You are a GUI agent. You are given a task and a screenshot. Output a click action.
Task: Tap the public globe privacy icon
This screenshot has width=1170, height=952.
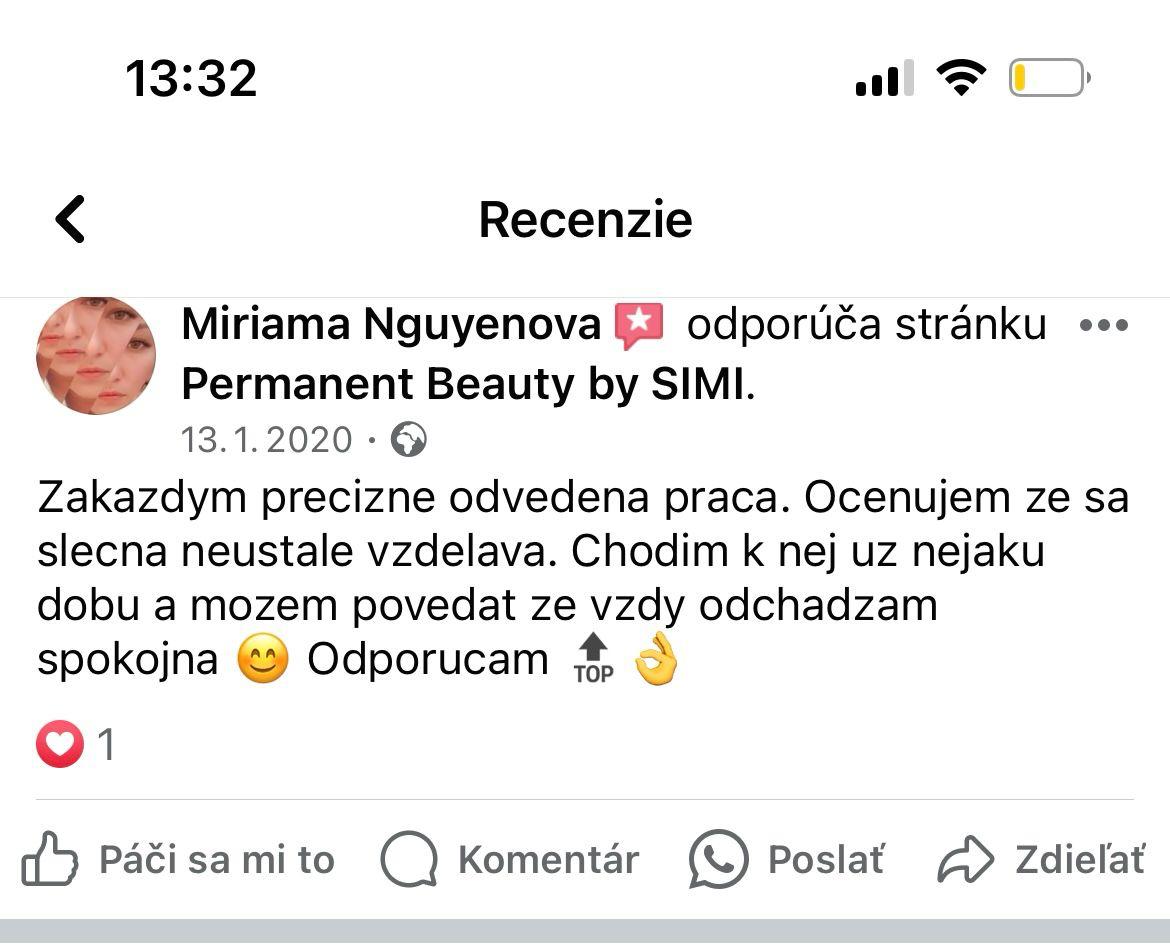coord(408,439)
